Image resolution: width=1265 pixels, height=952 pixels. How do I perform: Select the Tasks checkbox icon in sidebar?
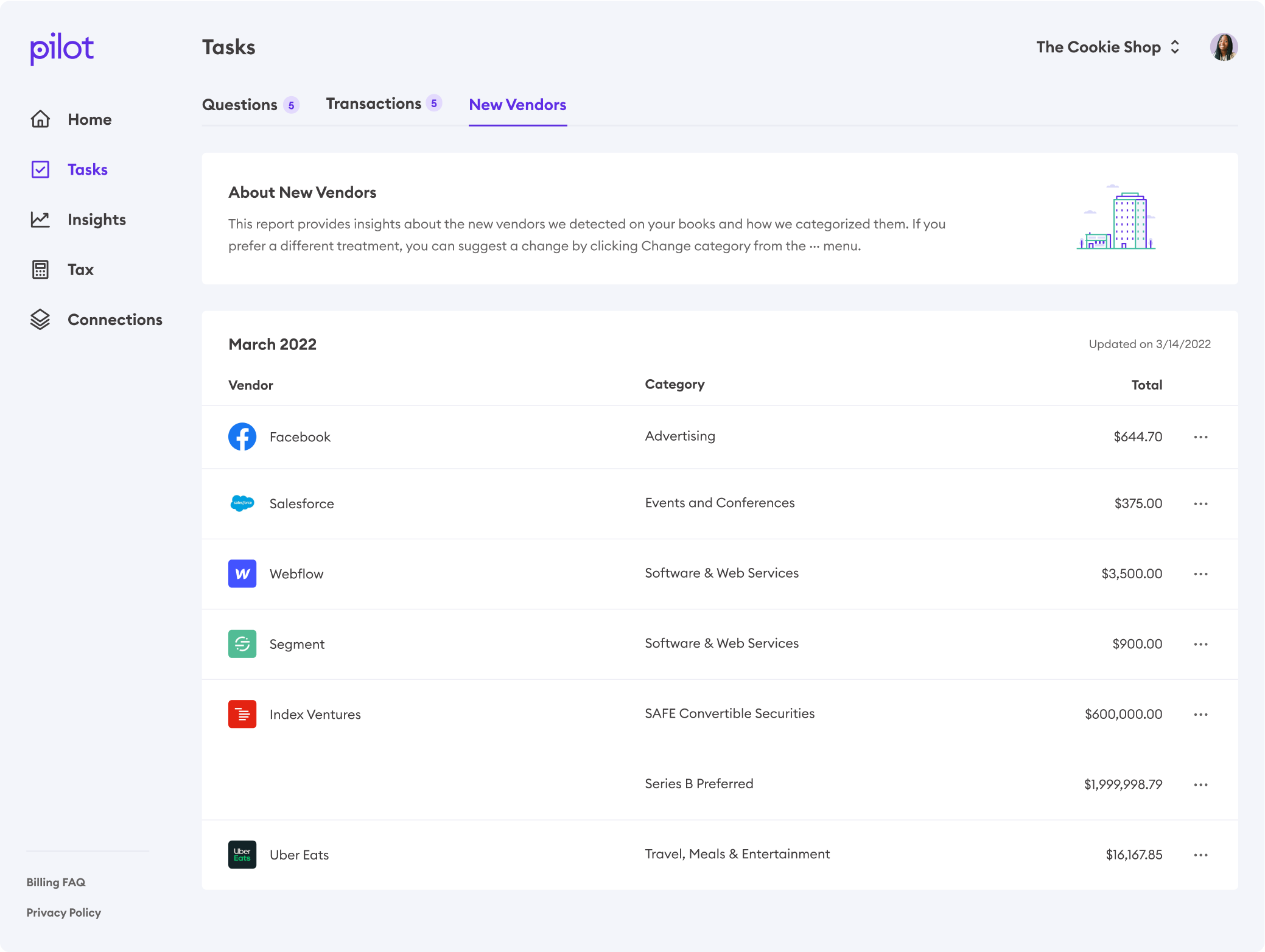[40, 169]
